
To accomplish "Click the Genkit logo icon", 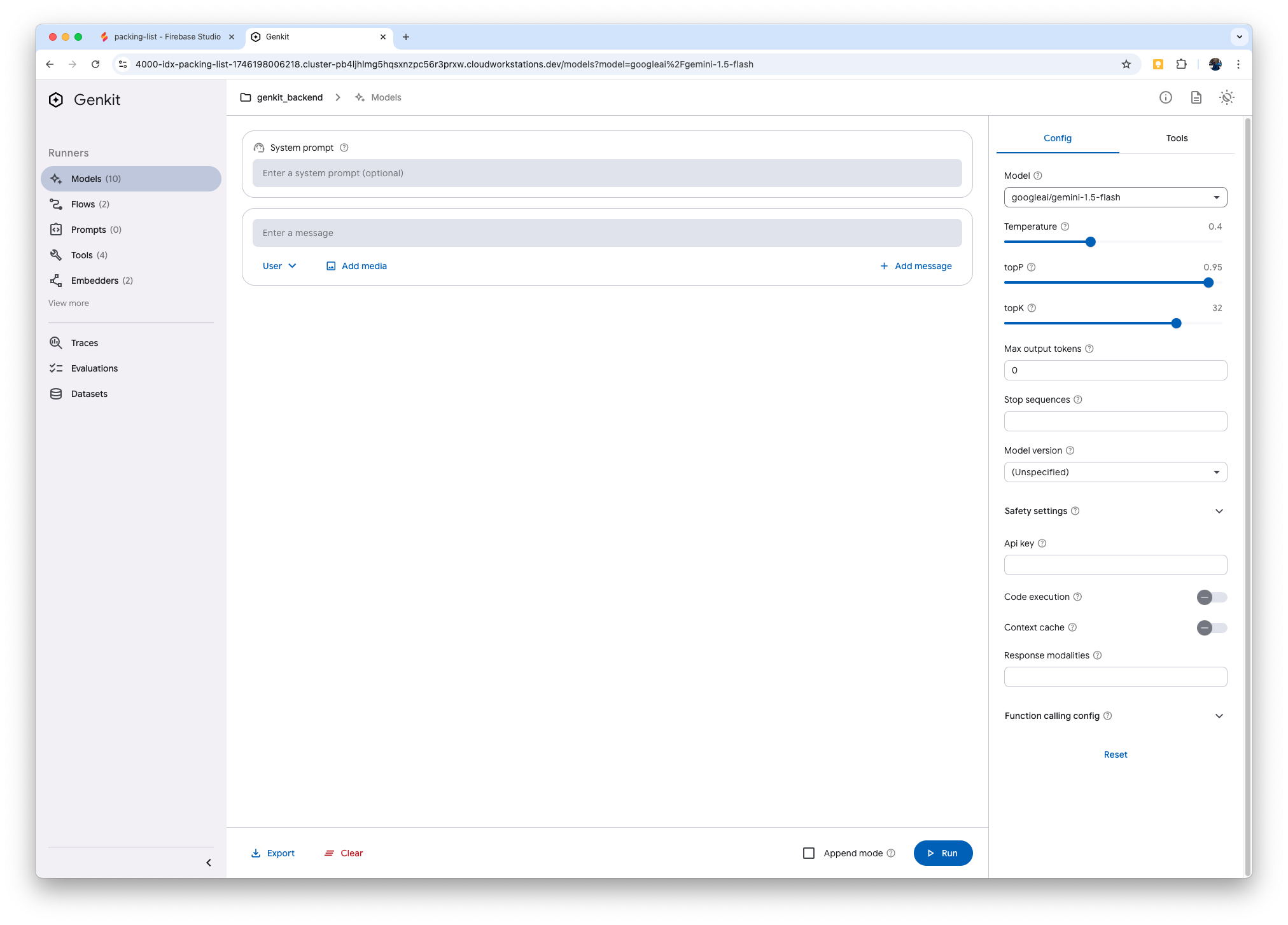I will coord(56,100).
